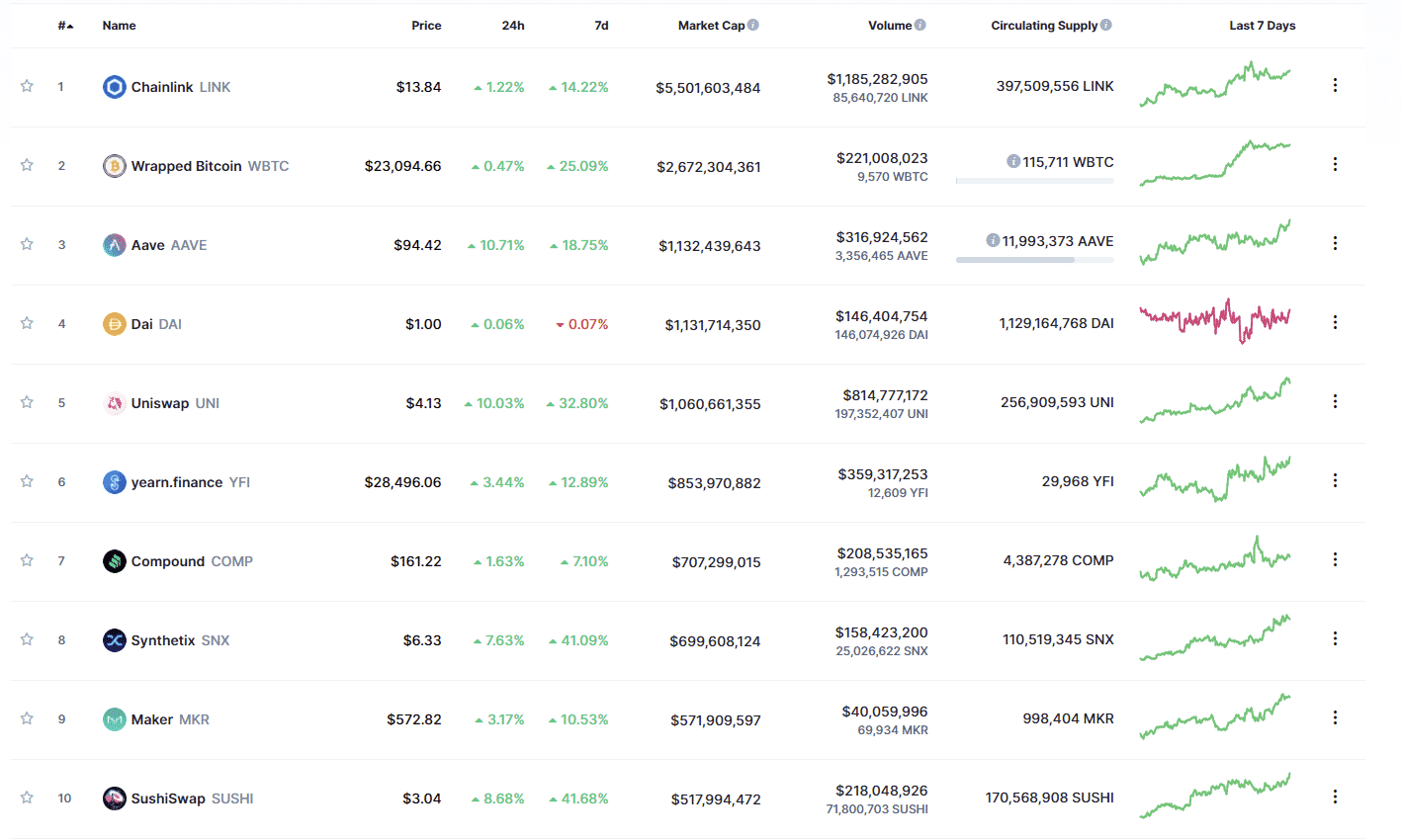Click Circulating Supply info icon
Viewport: 1401px width, 840px height.
click(1106, 25)
